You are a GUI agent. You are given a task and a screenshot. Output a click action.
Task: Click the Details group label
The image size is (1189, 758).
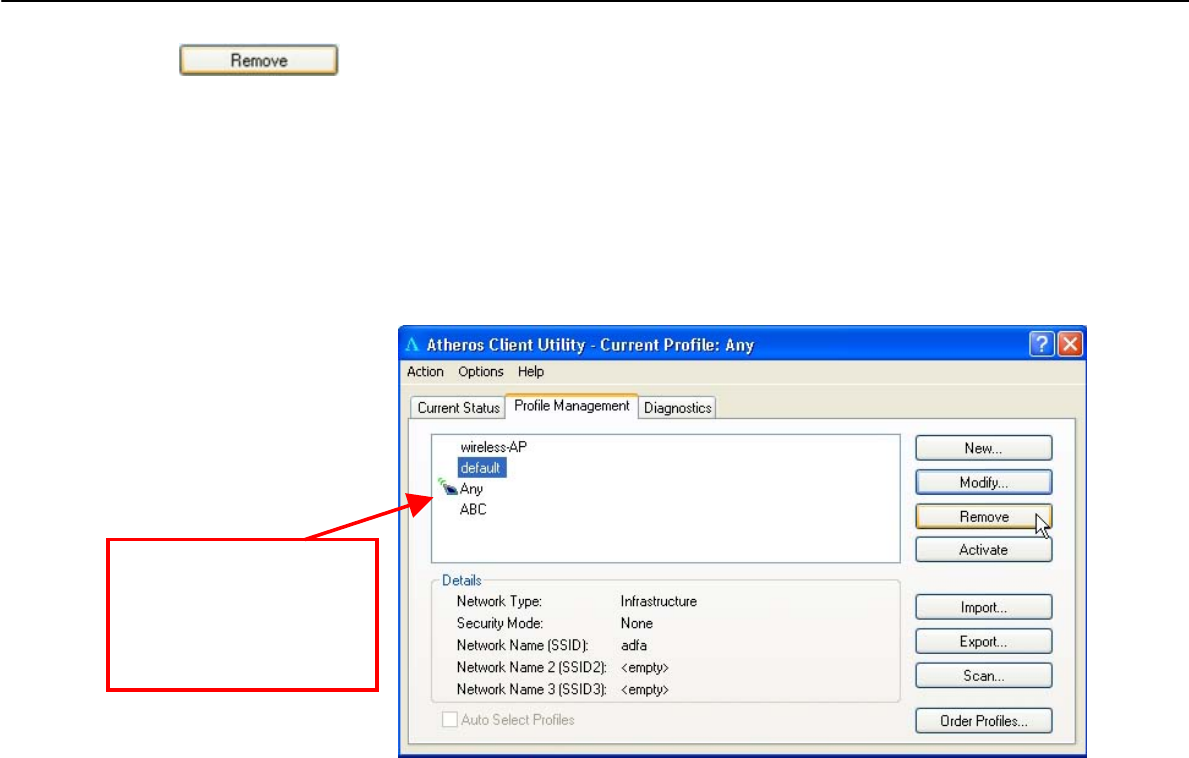(461, 580)
